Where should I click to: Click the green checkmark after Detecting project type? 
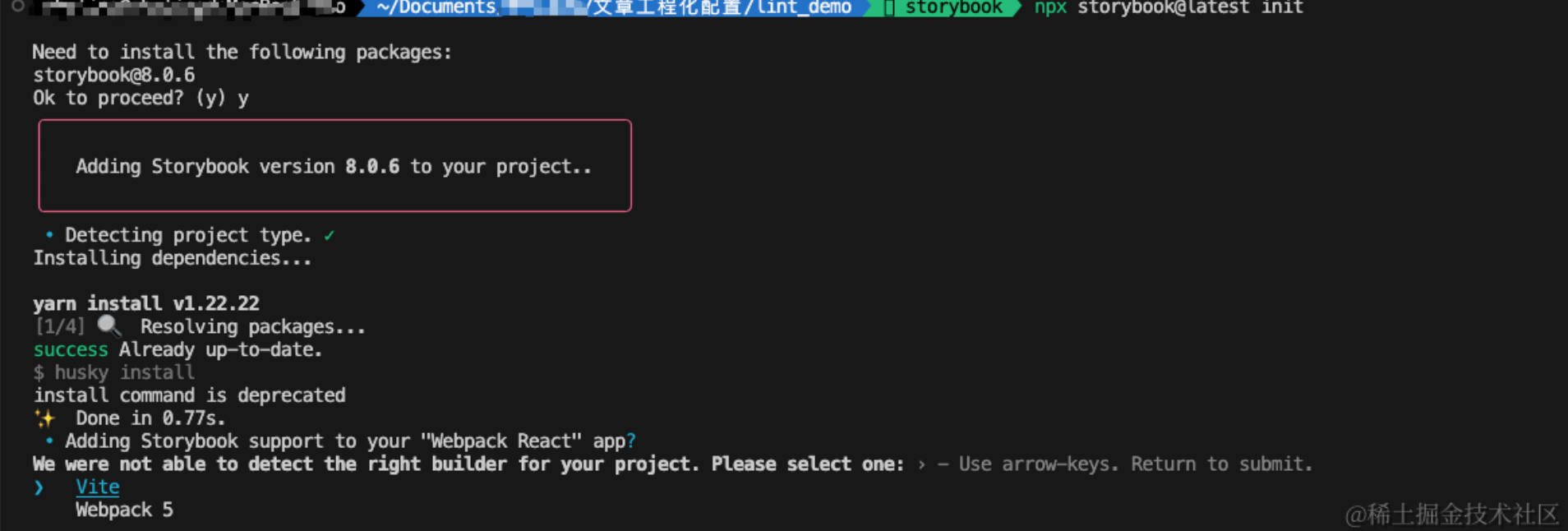point(329,235)
